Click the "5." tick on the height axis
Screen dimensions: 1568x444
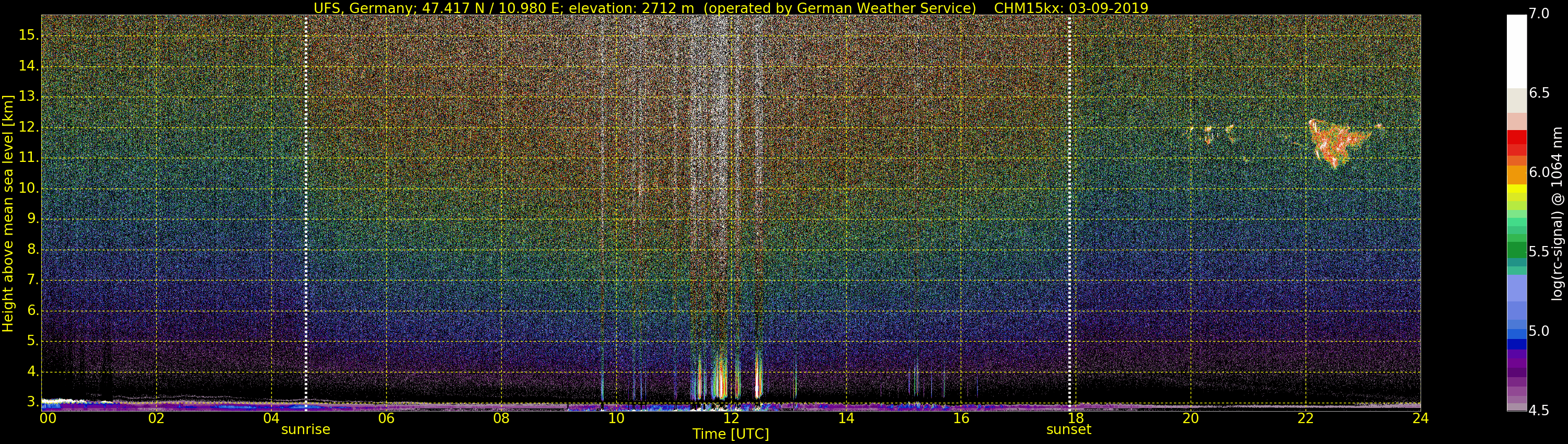(x=32, y=341)
